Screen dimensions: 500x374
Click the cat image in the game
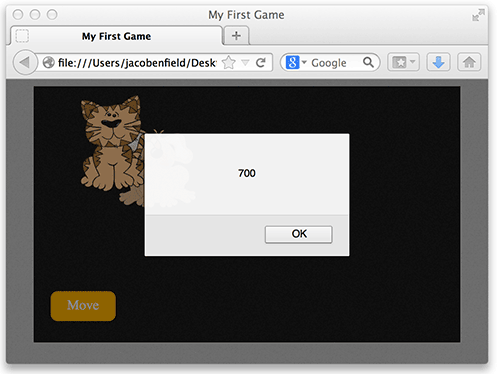pos(112,144)
